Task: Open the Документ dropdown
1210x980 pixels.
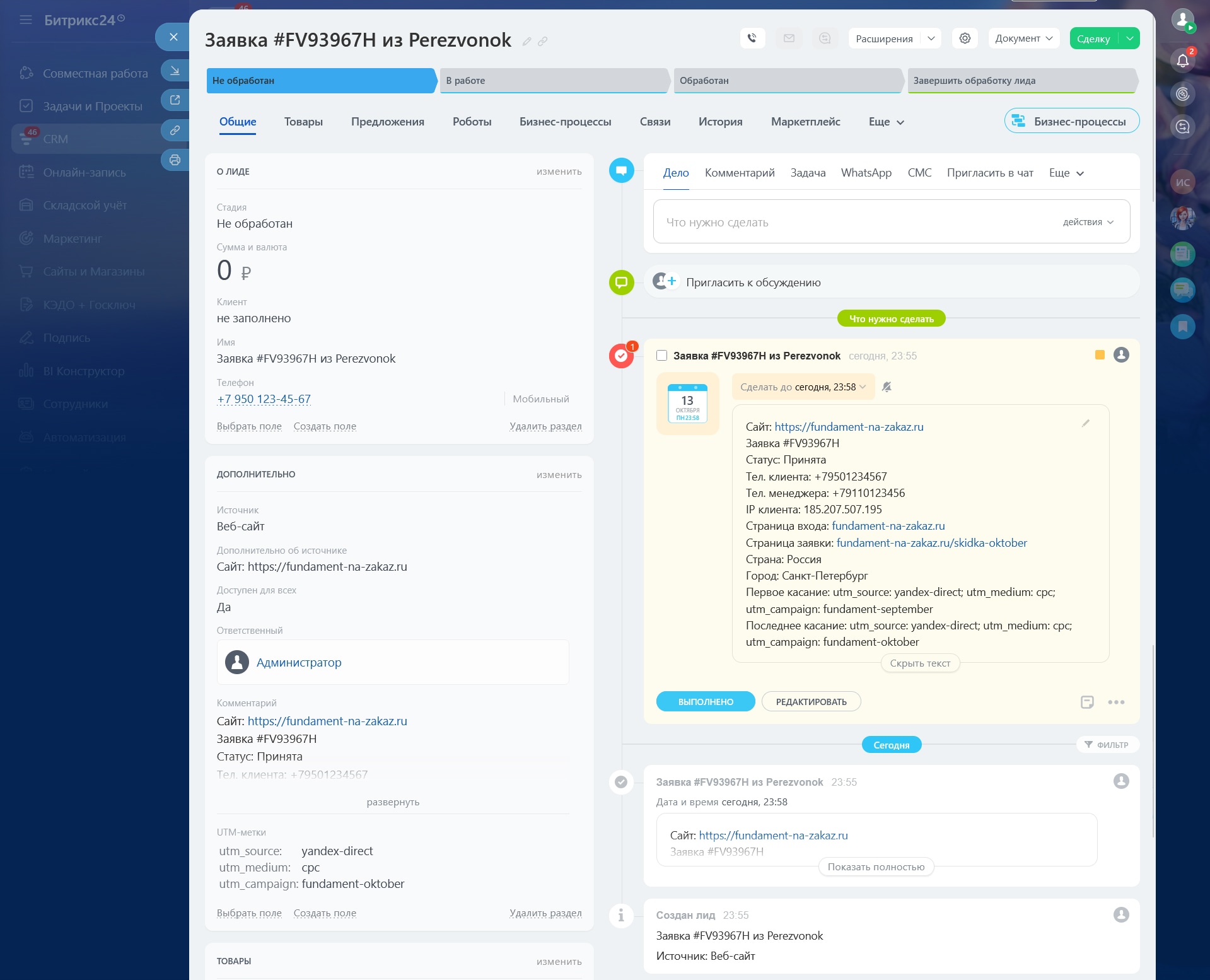Action: coord(1023,38)
